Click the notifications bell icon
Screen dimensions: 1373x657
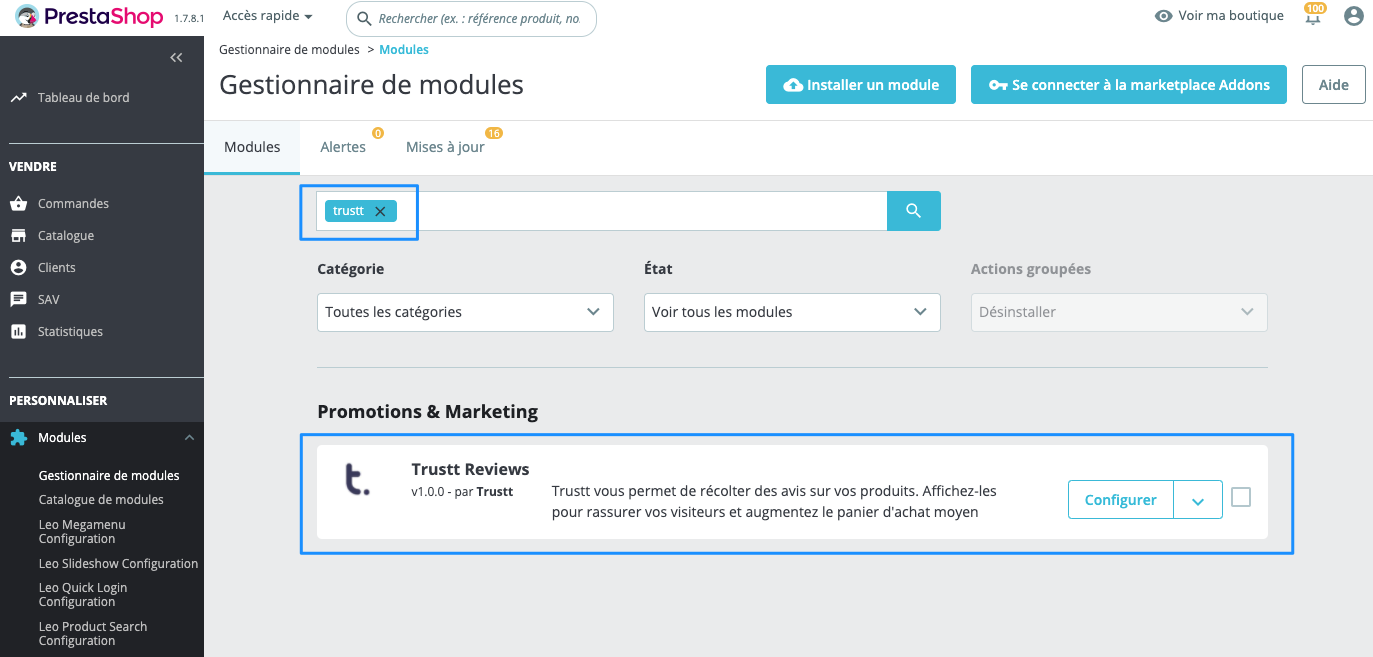point(1313,17)
